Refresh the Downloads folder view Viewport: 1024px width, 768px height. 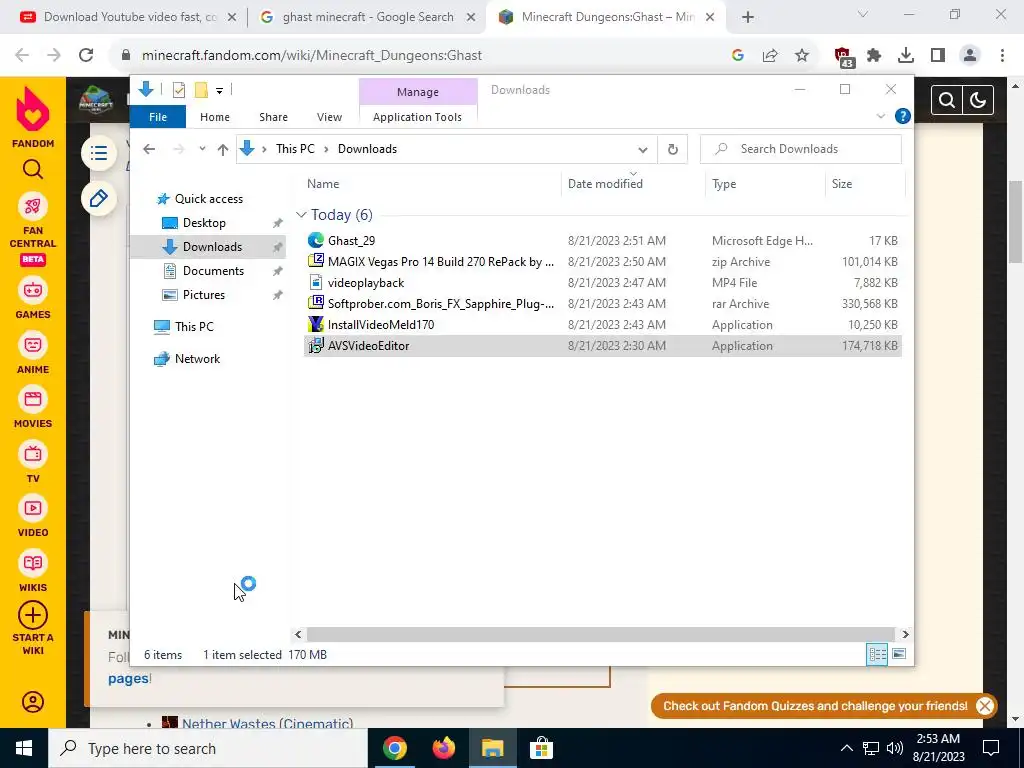[673, 150]
